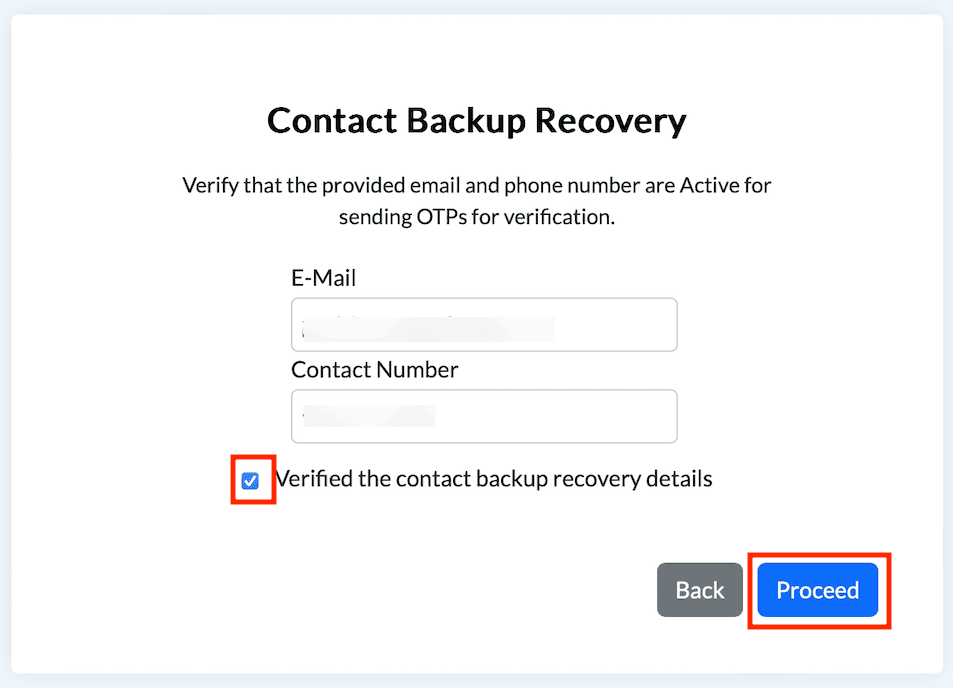Focus the blurred email address text box
The image size is (953, 688).
point(484,325)
